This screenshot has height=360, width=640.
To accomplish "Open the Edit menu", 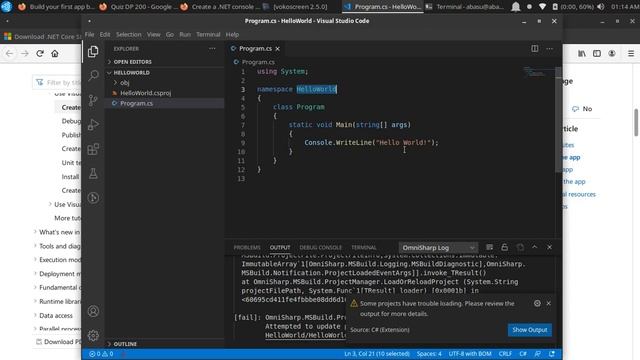I will tap(105, 35).
